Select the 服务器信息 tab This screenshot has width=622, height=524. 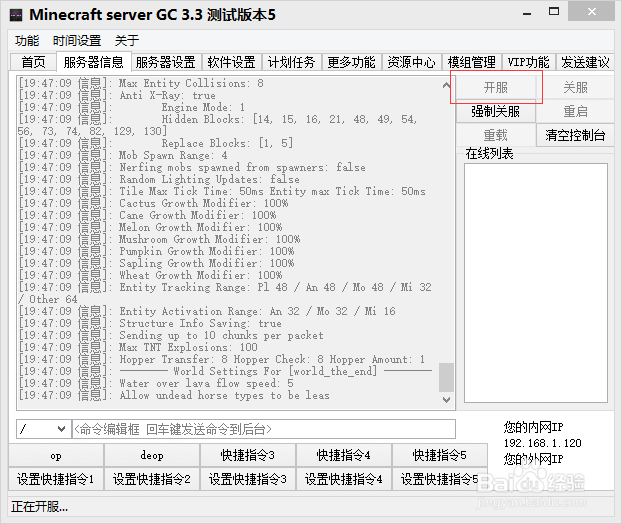pyautogui.click(x=94, y=62)
